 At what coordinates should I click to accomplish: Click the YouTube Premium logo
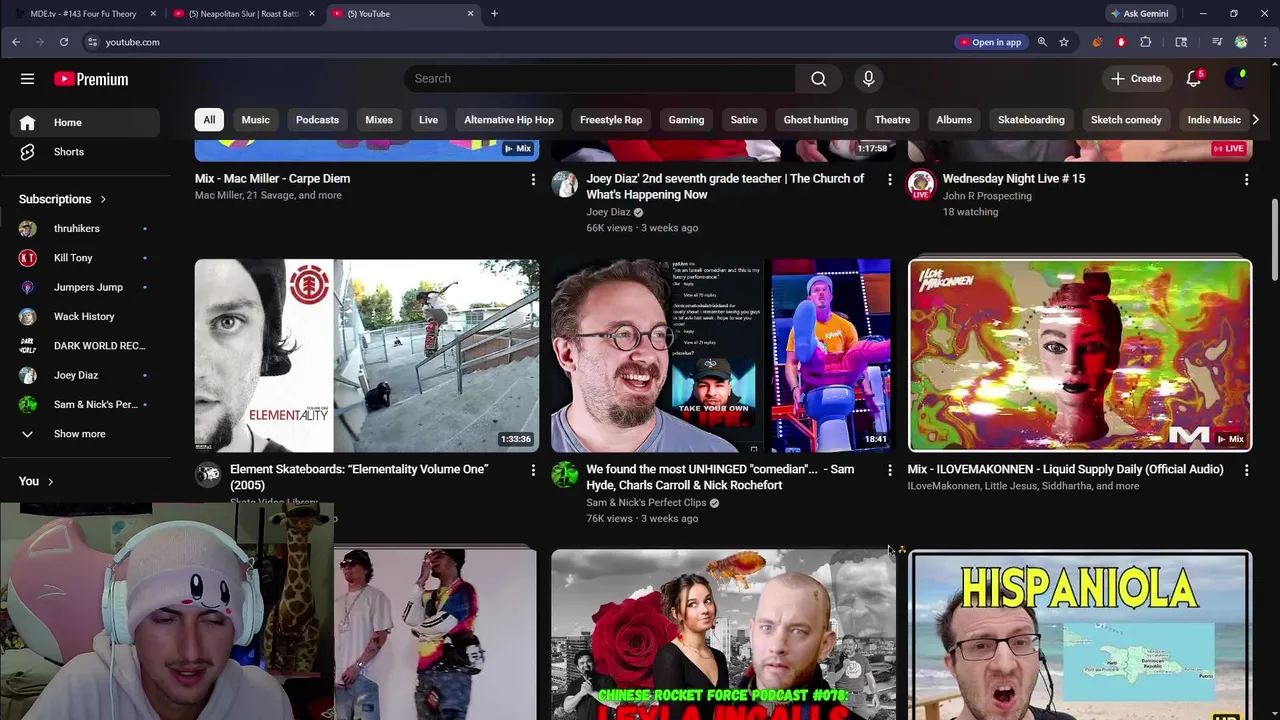pyautogui.click(x=91, y=79)
